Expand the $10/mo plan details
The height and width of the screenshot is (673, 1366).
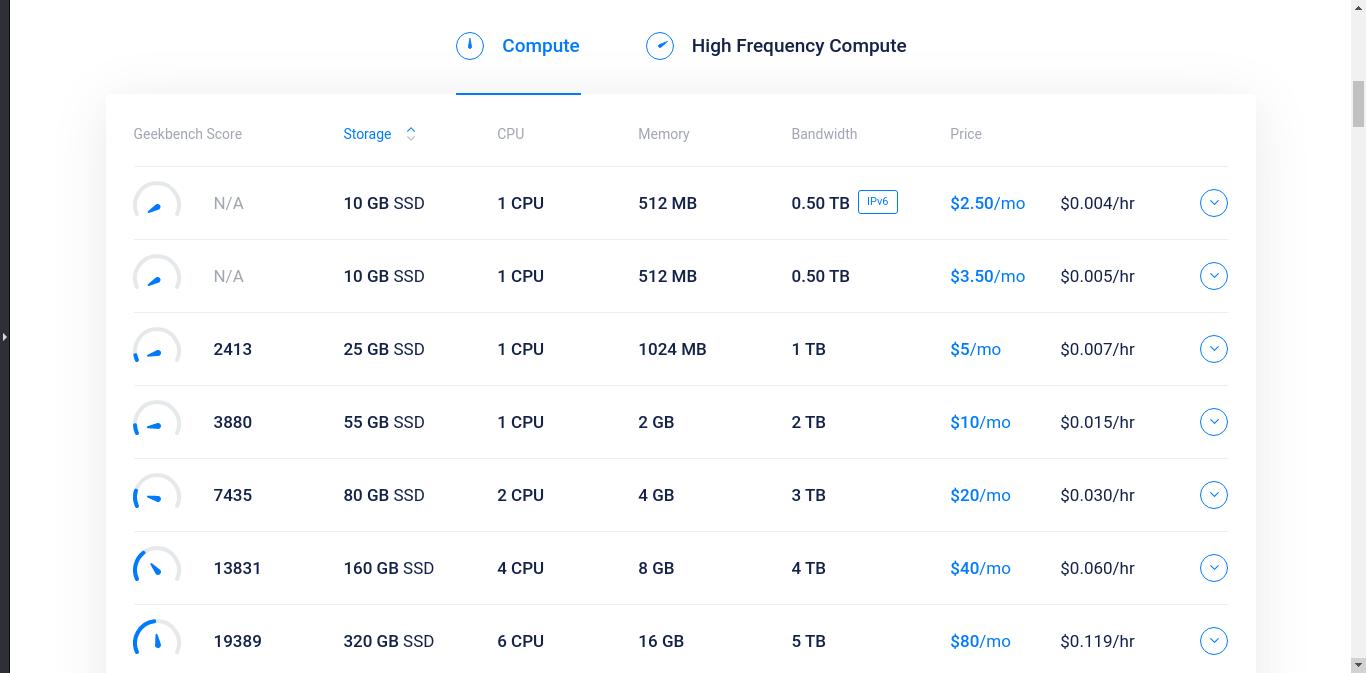point(1214,422)
